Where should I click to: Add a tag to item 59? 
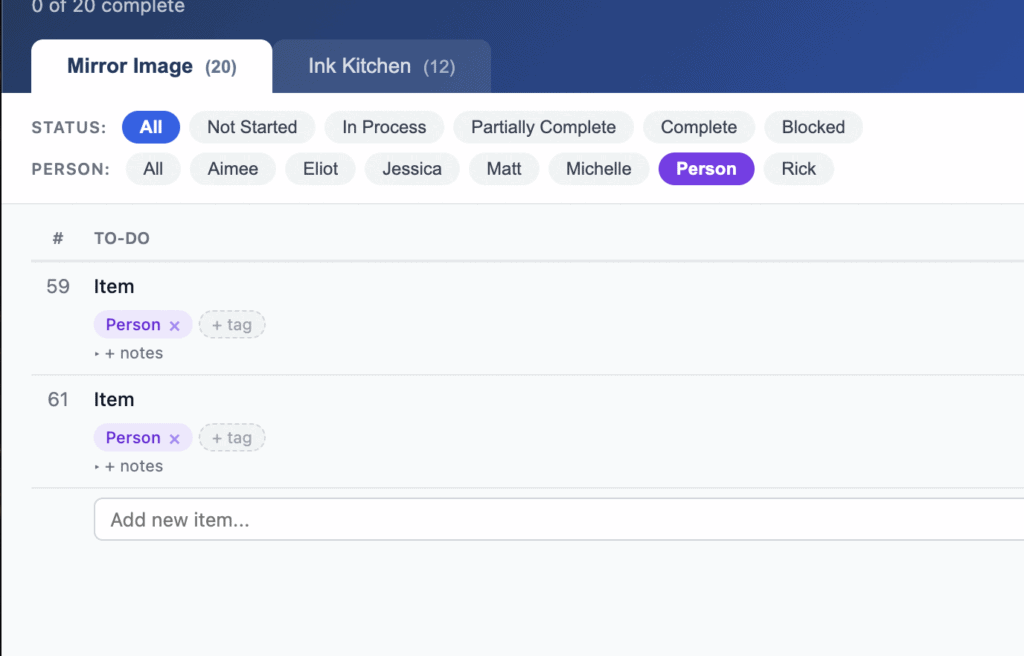pyautogui.click(x=232, y=325)
